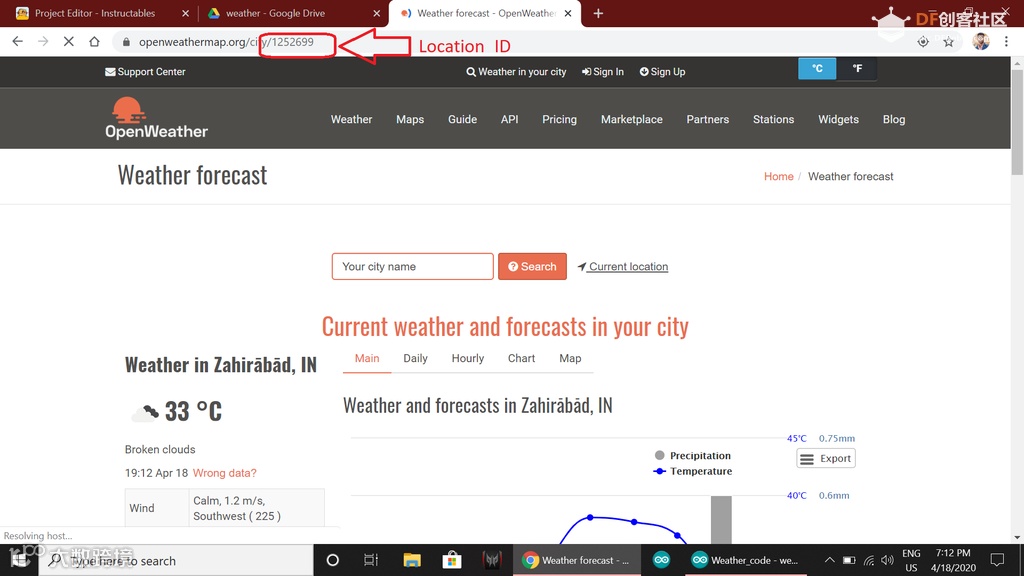
Task: Click location permission icon in address bar
Action: click(923, 42)
